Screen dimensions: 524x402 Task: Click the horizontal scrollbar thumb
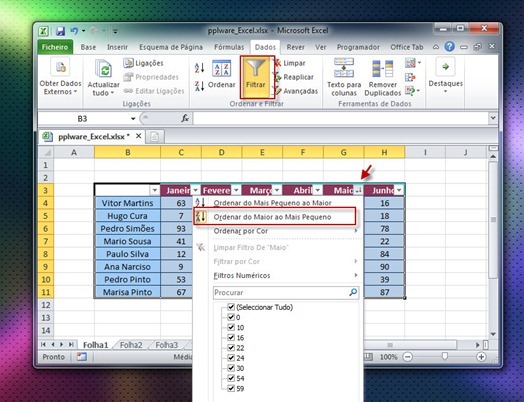tap(410, 345)
